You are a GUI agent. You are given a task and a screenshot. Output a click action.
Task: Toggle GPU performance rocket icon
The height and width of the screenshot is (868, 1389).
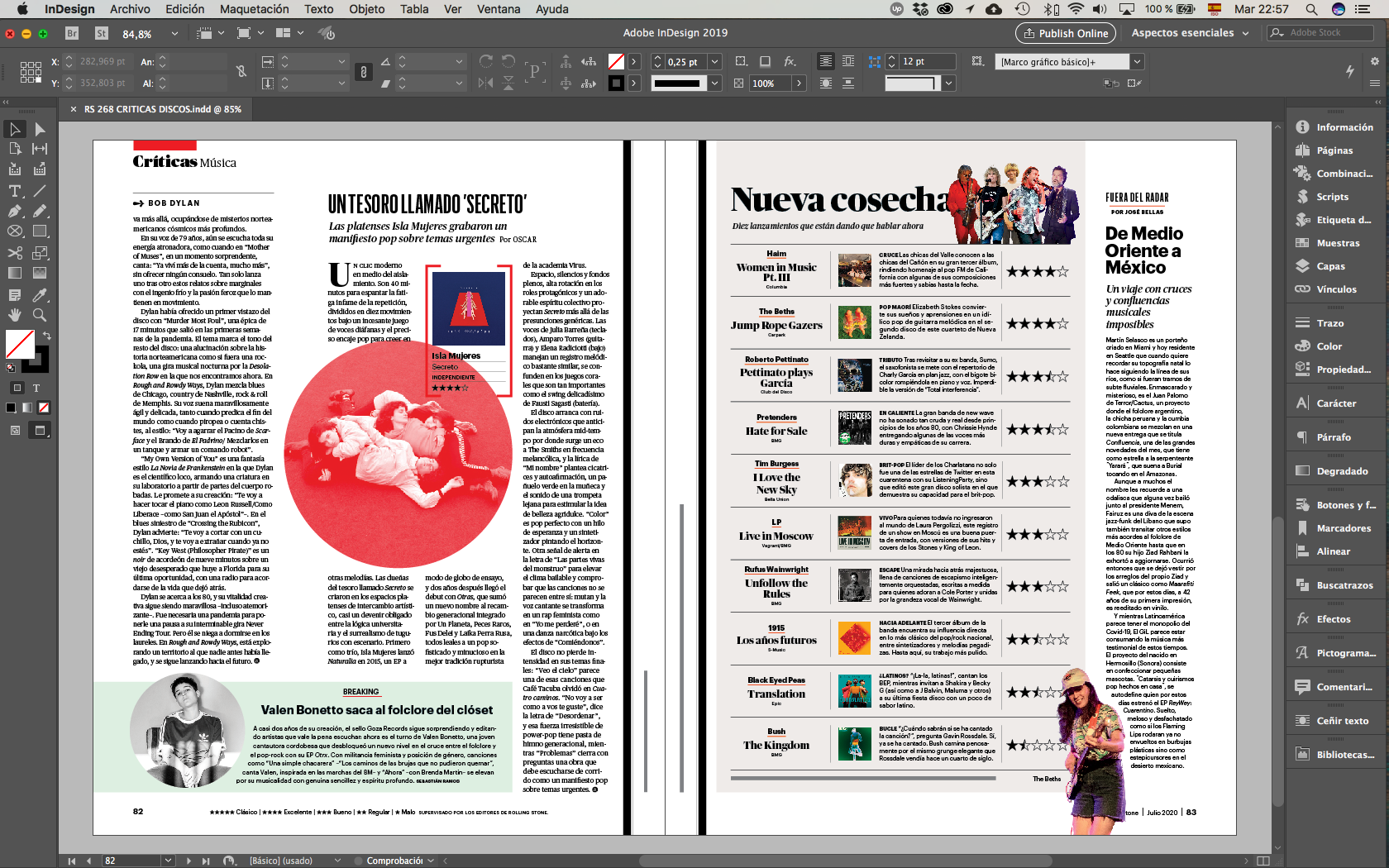[327, 34]
